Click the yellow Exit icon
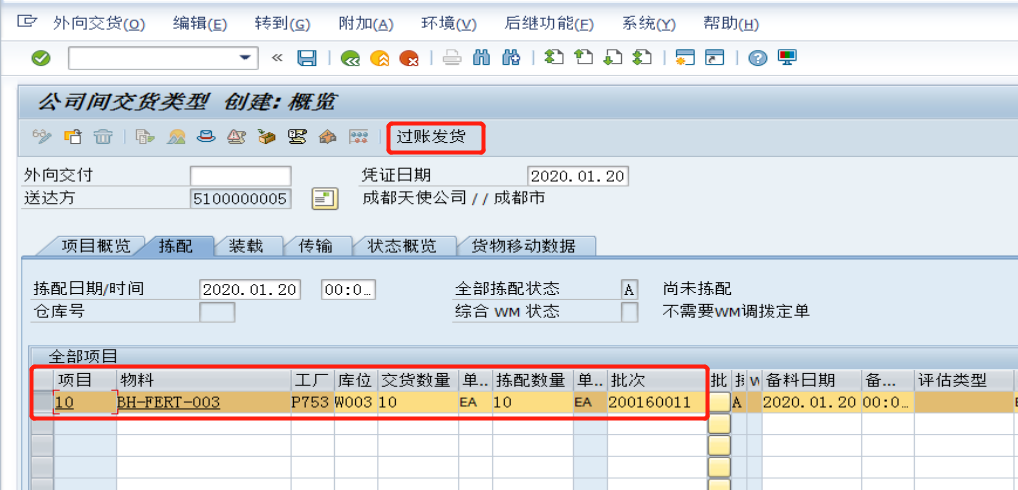 380,58
